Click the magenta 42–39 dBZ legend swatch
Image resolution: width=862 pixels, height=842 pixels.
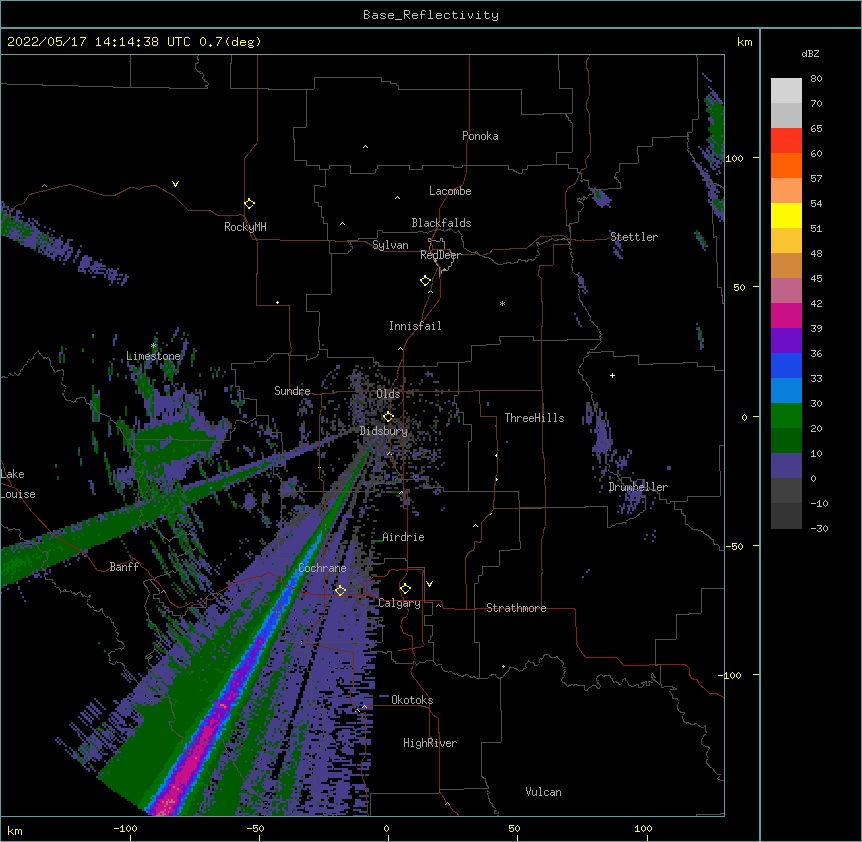coord(786,315)
